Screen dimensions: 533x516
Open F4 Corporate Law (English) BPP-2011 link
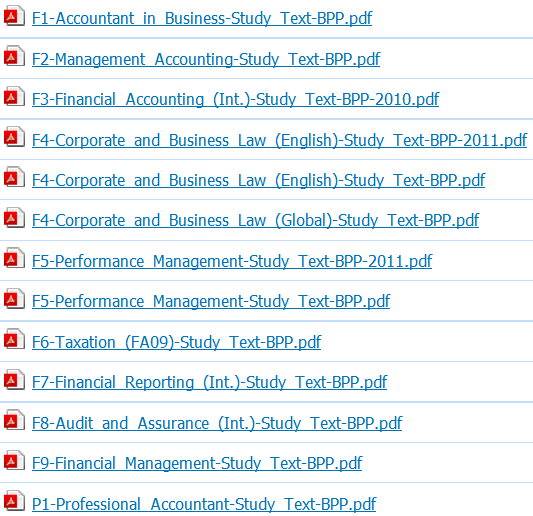pos(279,140)
